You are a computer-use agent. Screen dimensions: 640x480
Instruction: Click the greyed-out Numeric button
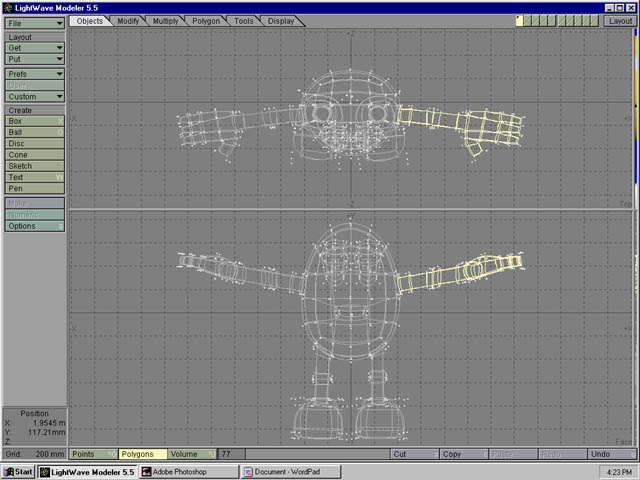coord(35,215)
